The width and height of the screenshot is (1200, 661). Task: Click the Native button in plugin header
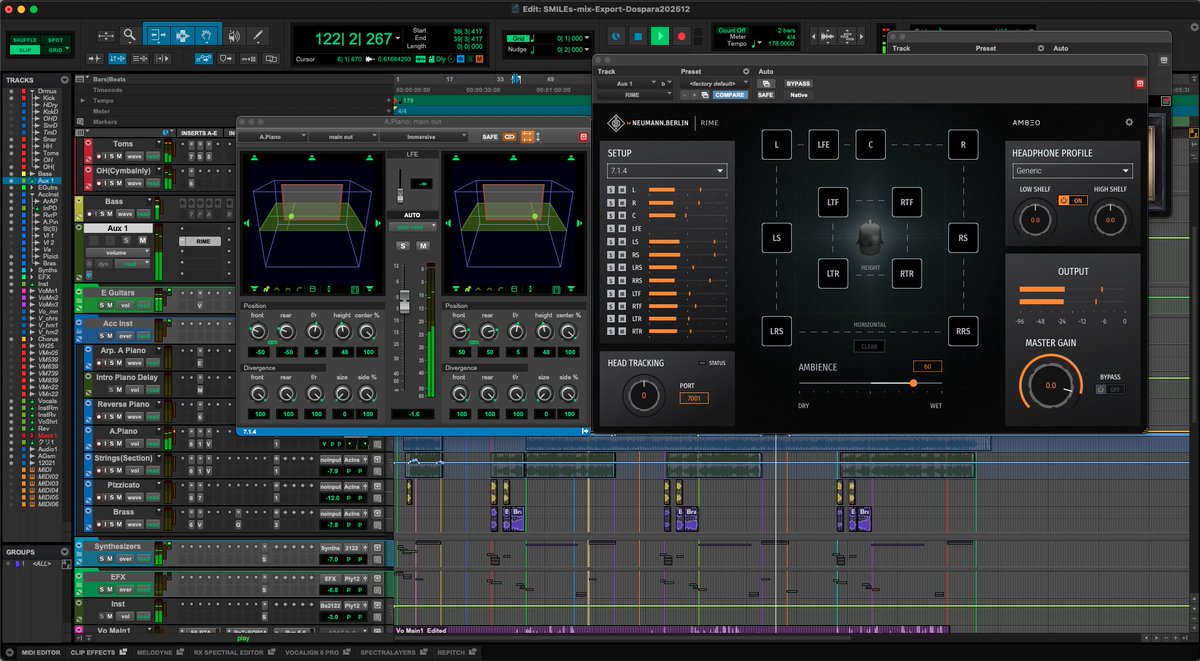coord(798,95)
